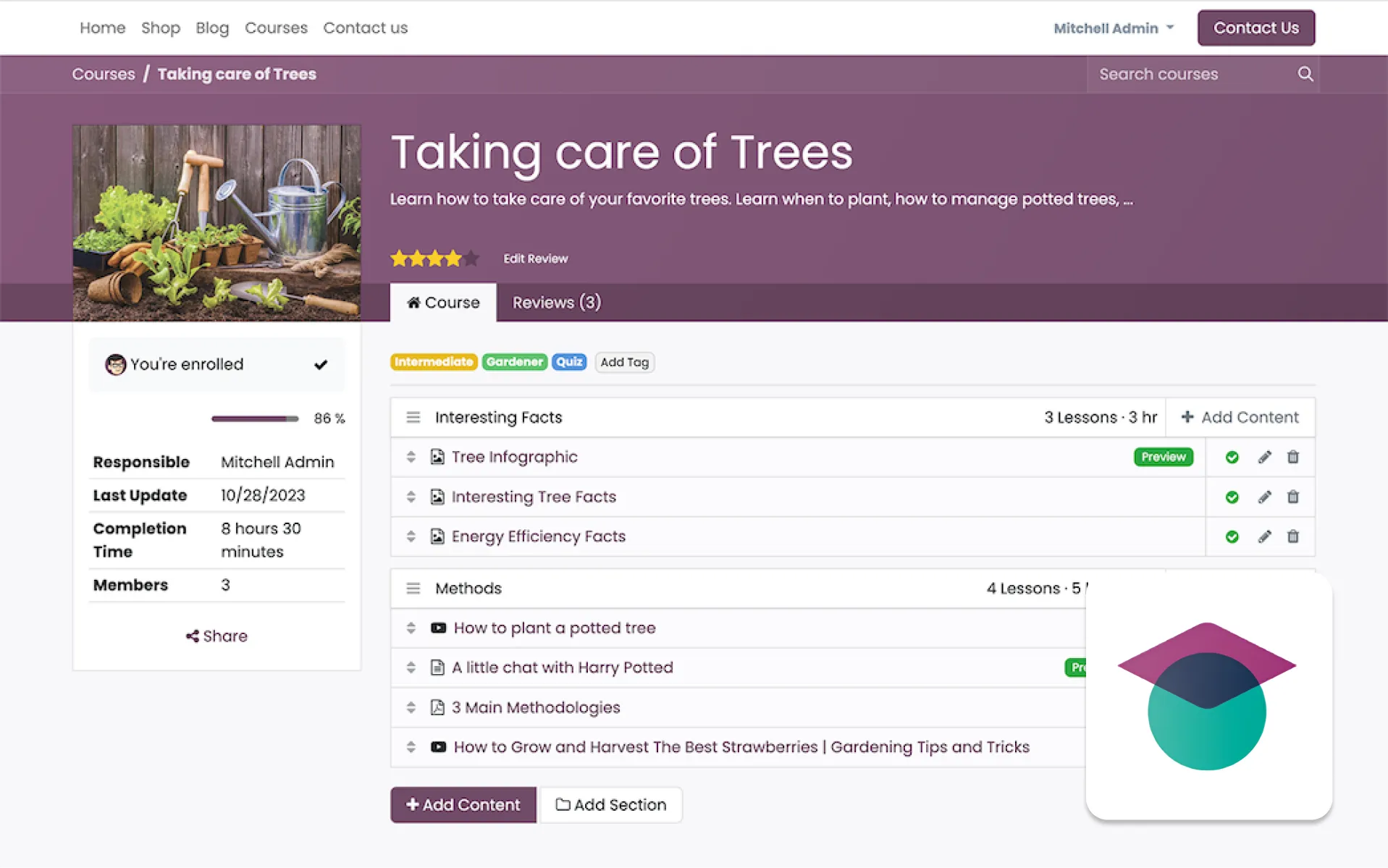Open A little chat with Harry Potted lesson
The image size is (1388, 868).
point(562,667)
